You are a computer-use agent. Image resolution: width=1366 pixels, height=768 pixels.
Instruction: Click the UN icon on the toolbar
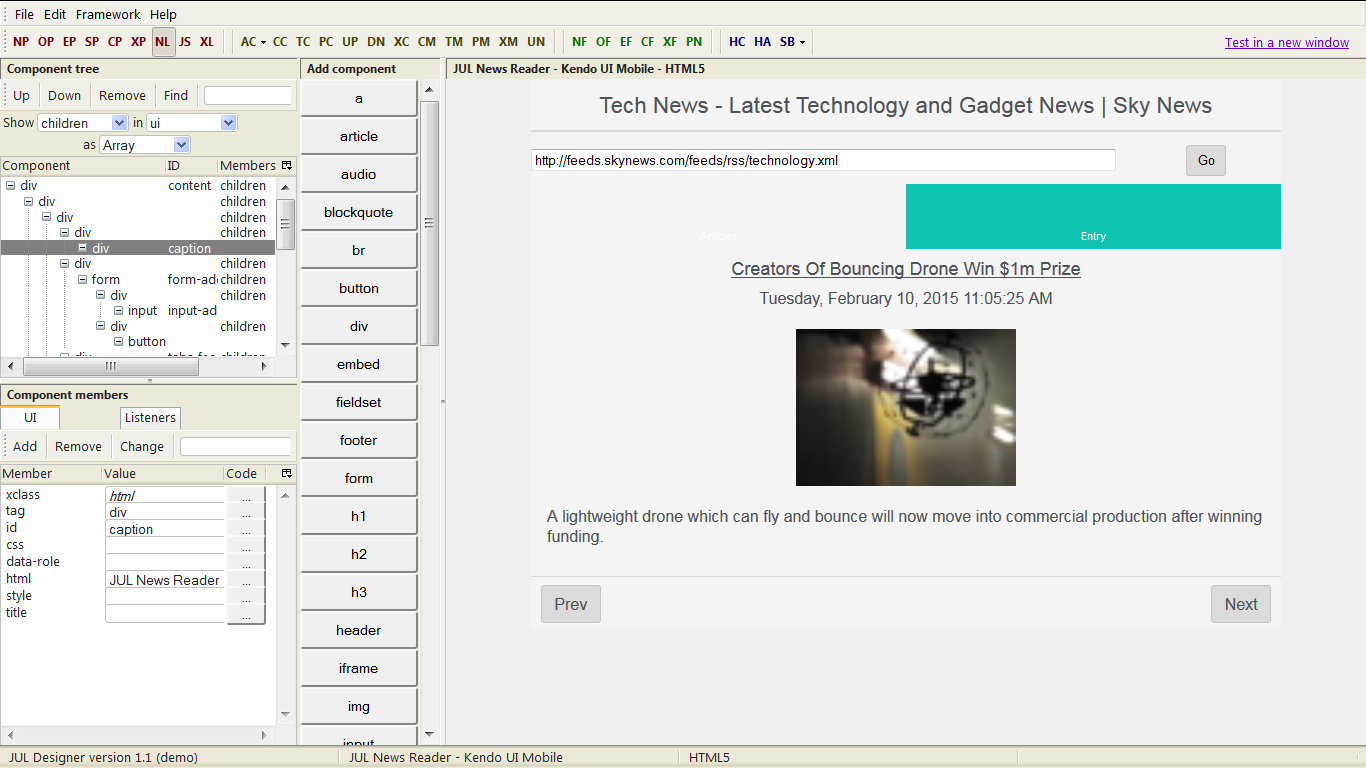point(535,42)
